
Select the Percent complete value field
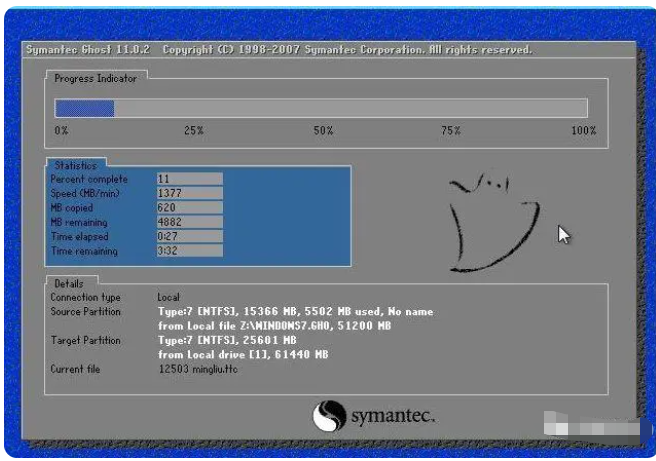[x=188, y=178]
